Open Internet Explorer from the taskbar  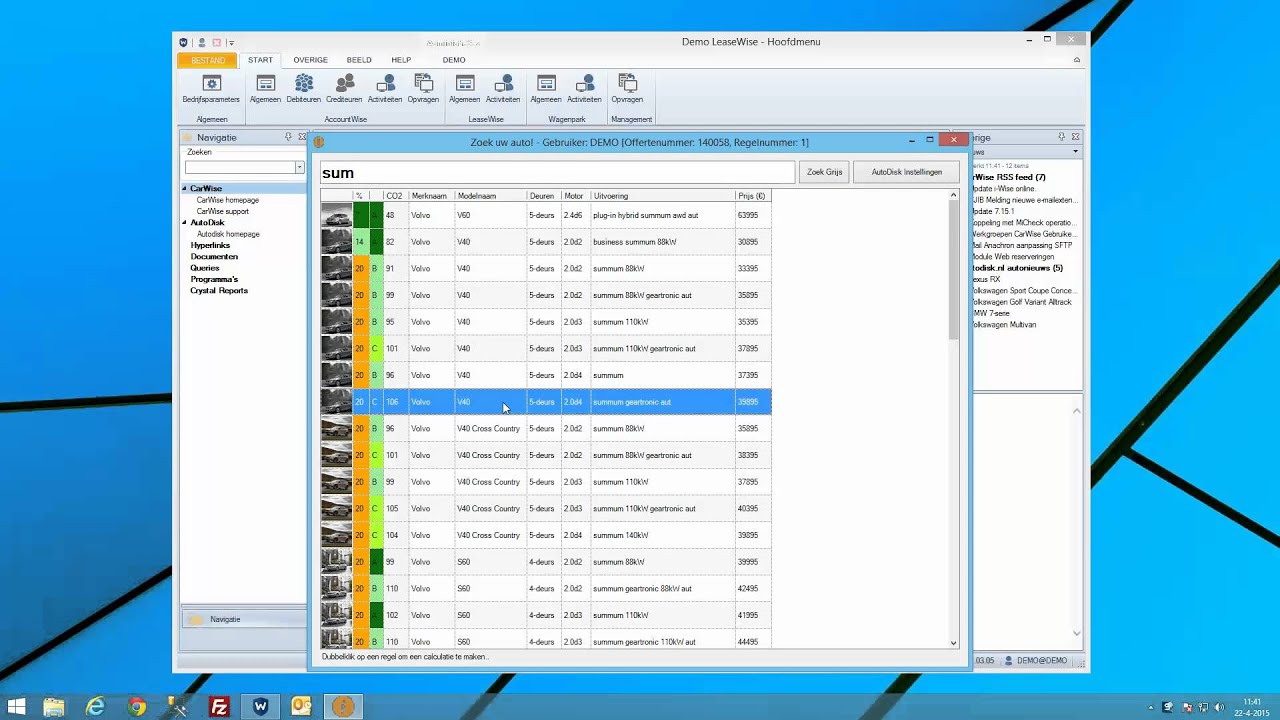95,707
